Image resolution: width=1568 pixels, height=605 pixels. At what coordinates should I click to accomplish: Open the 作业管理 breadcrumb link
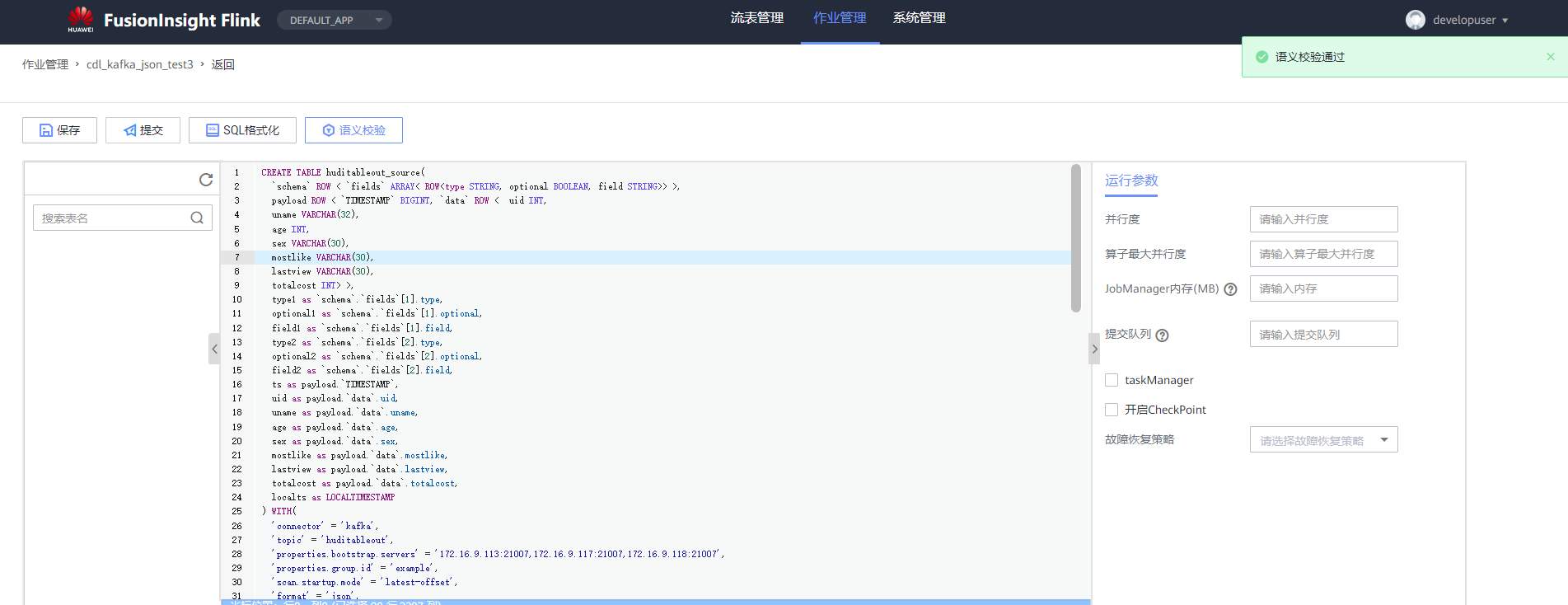tap(45, 64)
